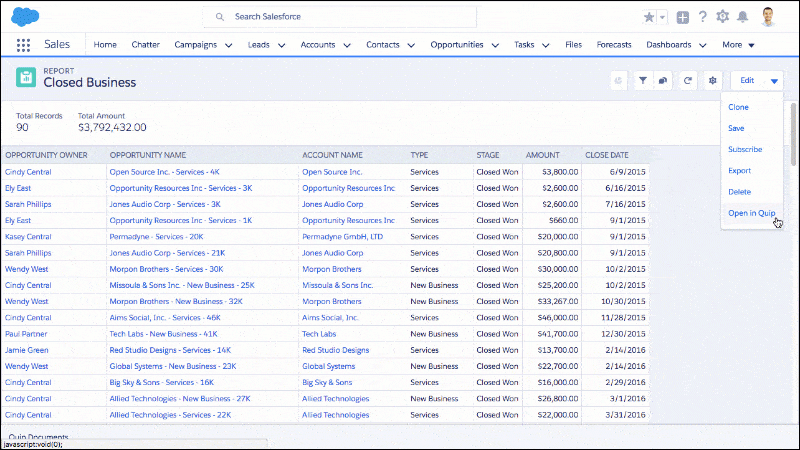800x450 pixels.
Task: Refresh the report with the reload icon
Action: pos(688,80)
